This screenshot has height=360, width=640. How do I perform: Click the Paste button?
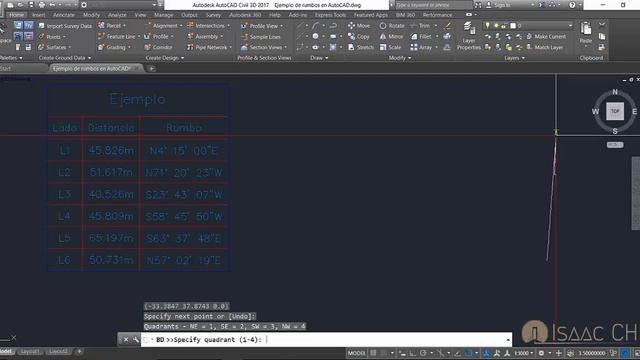coord(586,32)
